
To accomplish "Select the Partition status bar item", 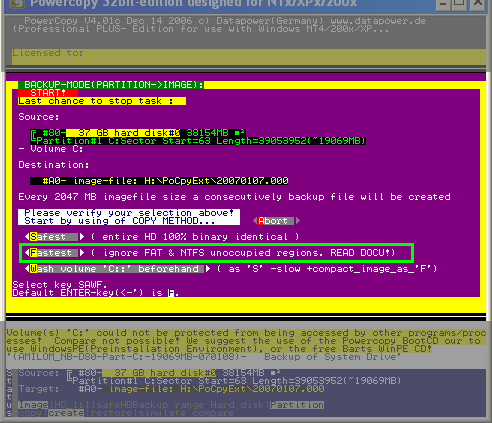I will pyautogui.click(x=297, y=405).
